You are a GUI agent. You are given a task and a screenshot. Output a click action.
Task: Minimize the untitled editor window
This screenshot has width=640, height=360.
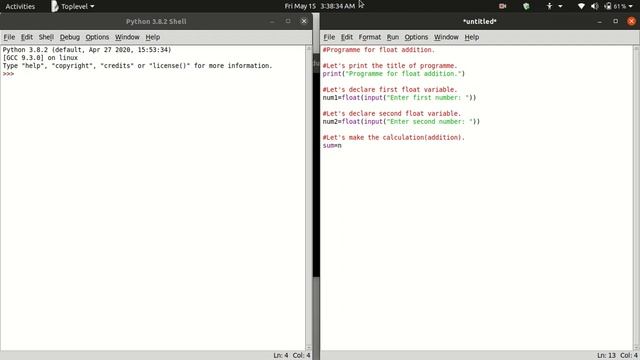click(x=600, y=22)
